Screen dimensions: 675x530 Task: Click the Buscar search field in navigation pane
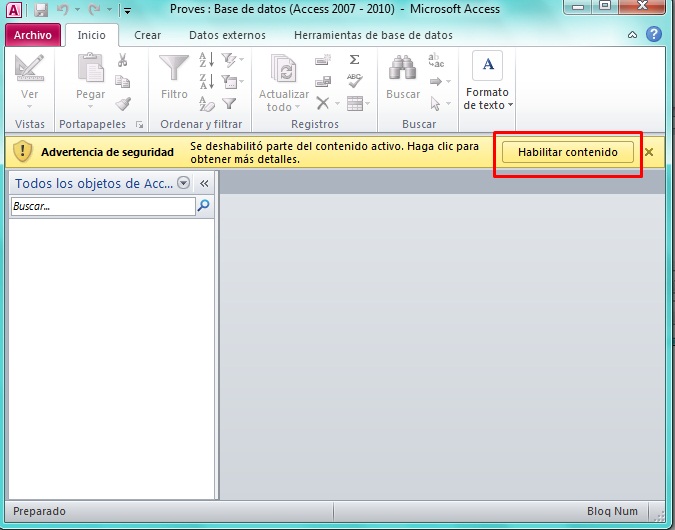point(102,206)
